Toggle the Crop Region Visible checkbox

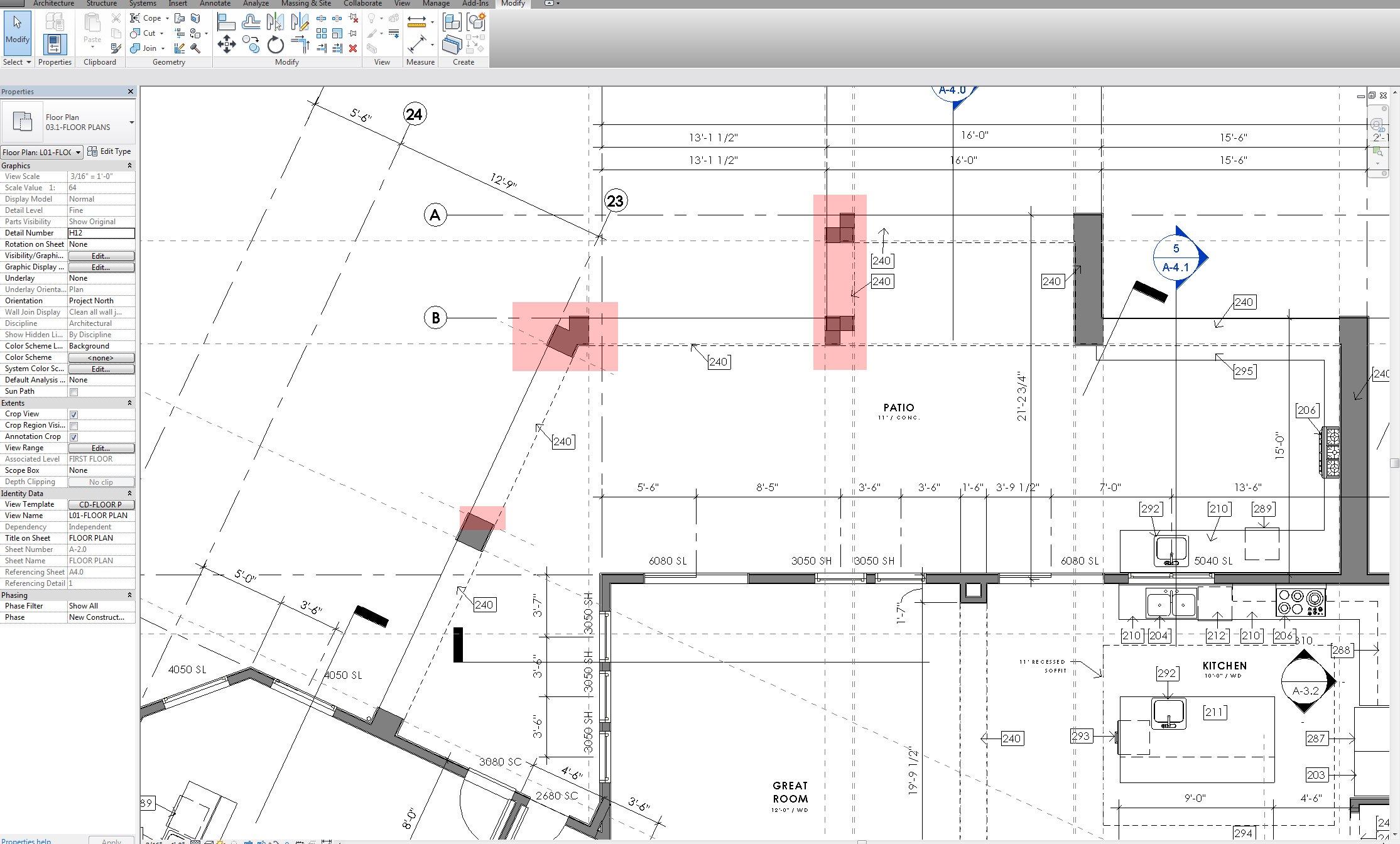pos(73,426)
